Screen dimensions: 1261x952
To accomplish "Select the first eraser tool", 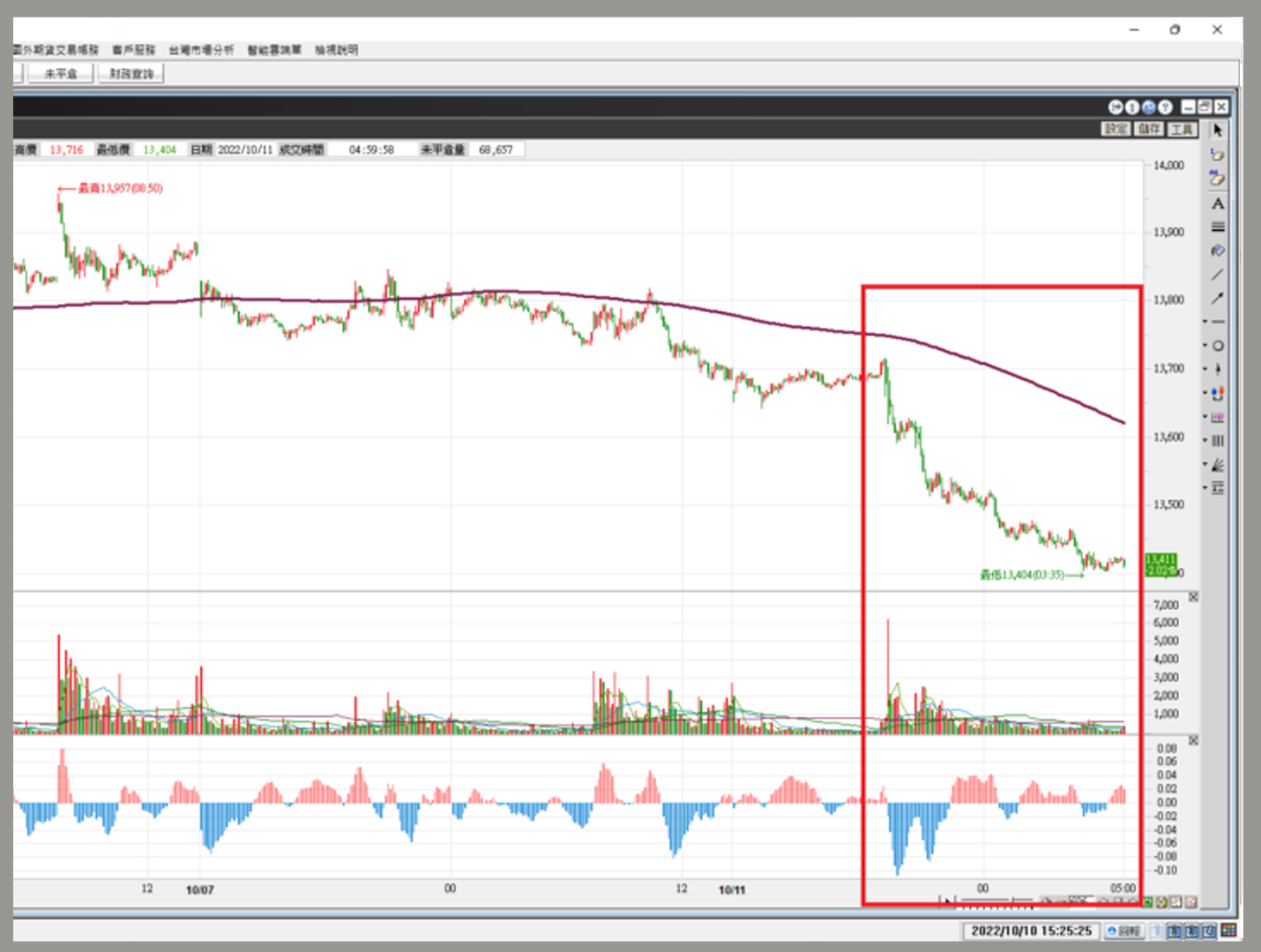I will [x=1218, y=154].
